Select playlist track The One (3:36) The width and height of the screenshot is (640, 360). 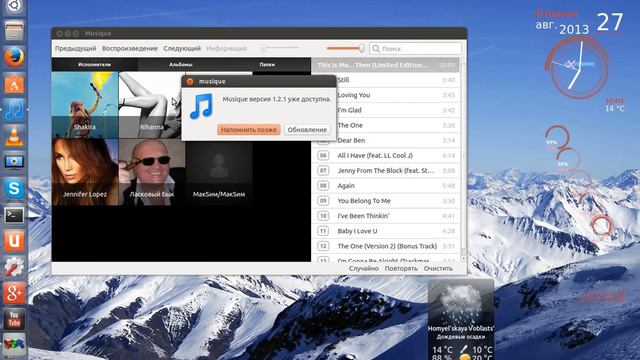coord(386,125)
